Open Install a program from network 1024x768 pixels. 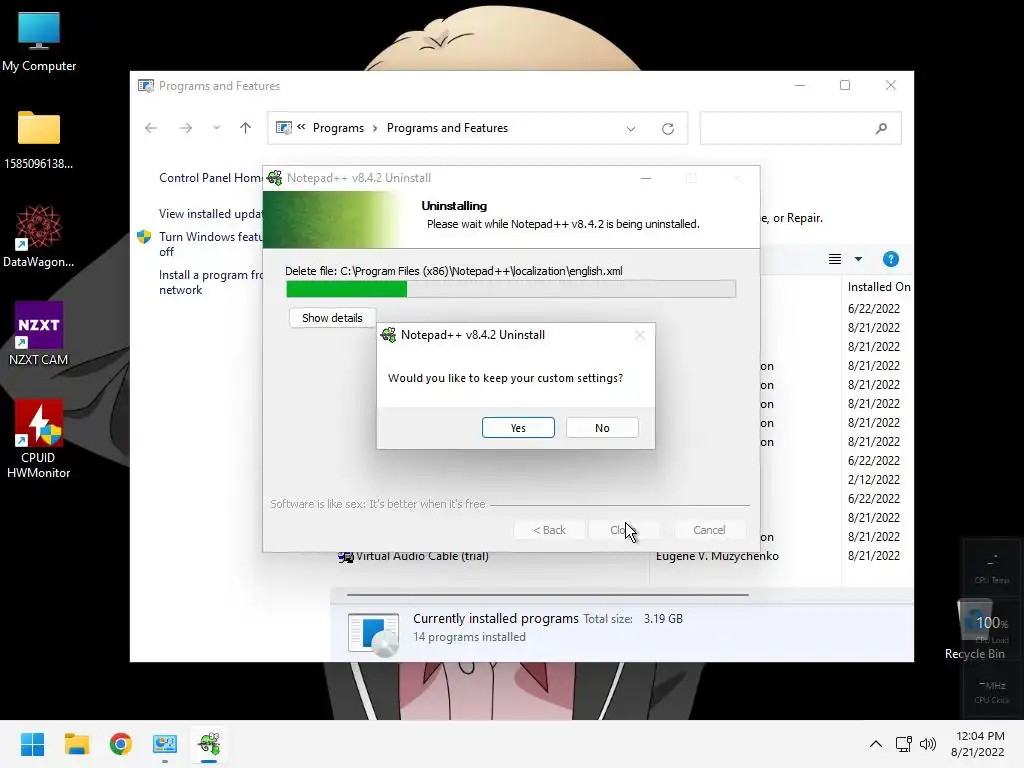pyautogui.click(x=210, y=282)
